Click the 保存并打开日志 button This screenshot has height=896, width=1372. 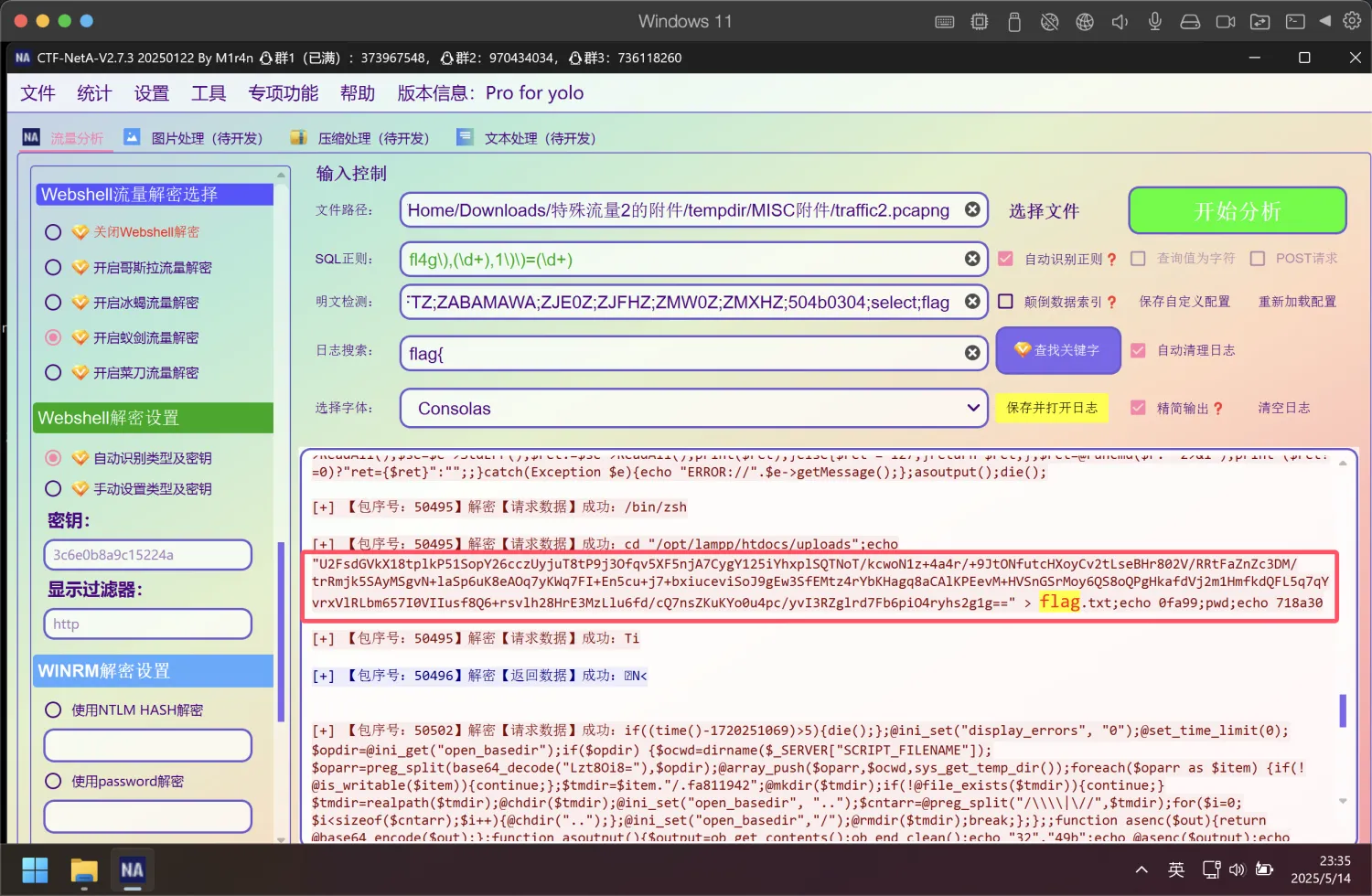[1052, 408]
